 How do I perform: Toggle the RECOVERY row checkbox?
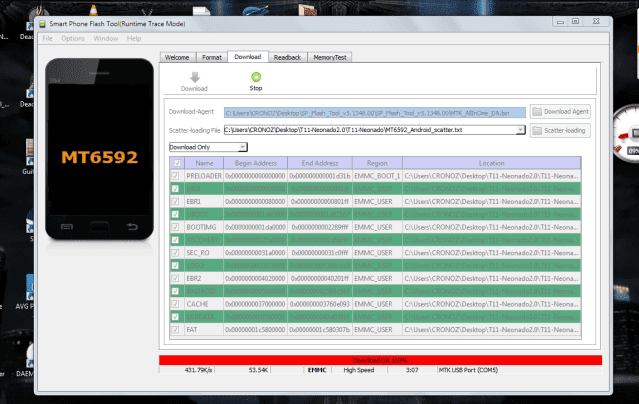(175, 240)
